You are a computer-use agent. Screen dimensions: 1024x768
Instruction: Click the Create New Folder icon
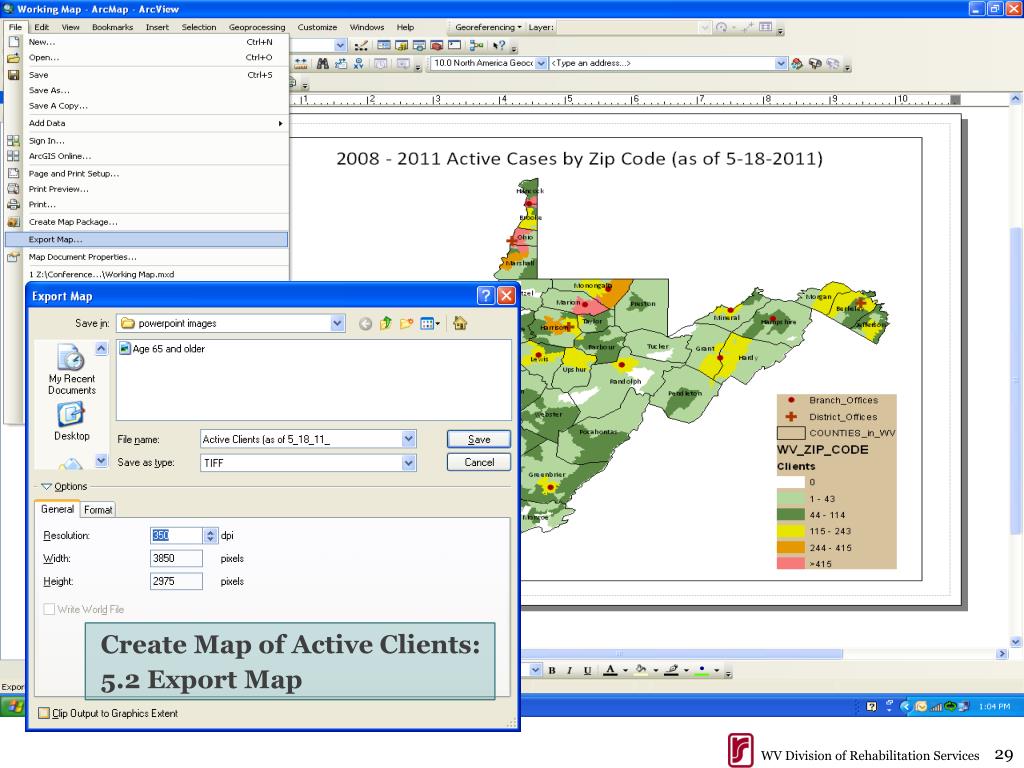[x=406, y=323]
